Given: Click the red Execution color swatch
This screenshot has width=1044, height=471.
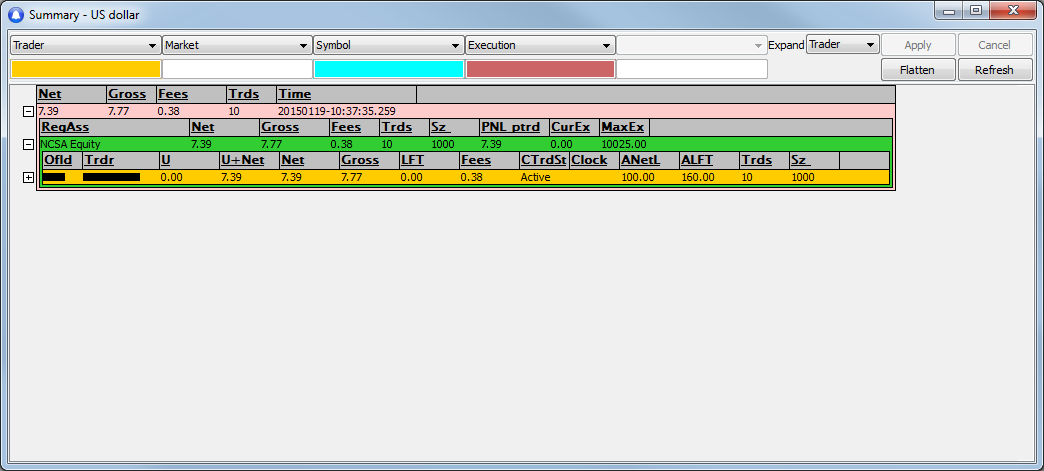Looking at the screenshot, I should coord(540,69).
